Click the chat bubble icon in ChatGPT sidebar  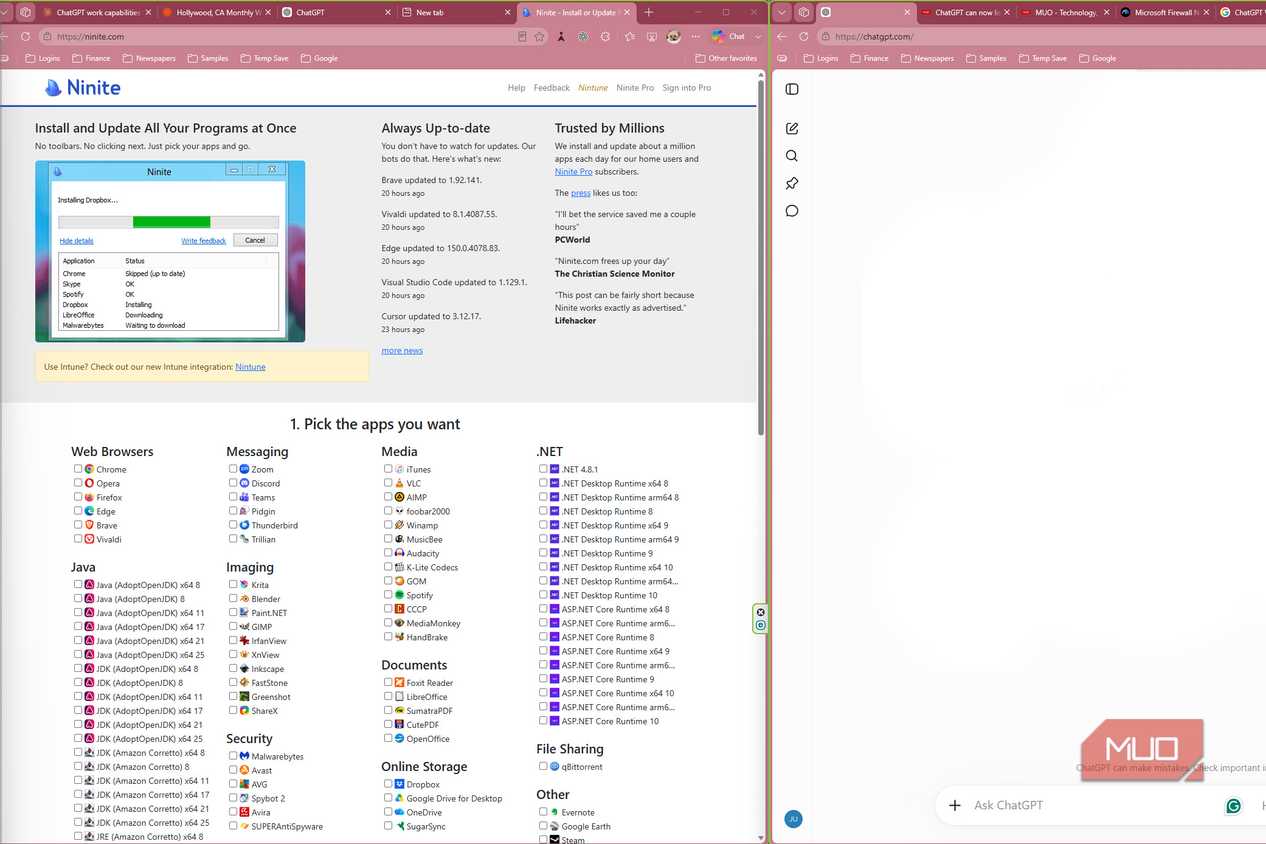[x=792, y=211]
